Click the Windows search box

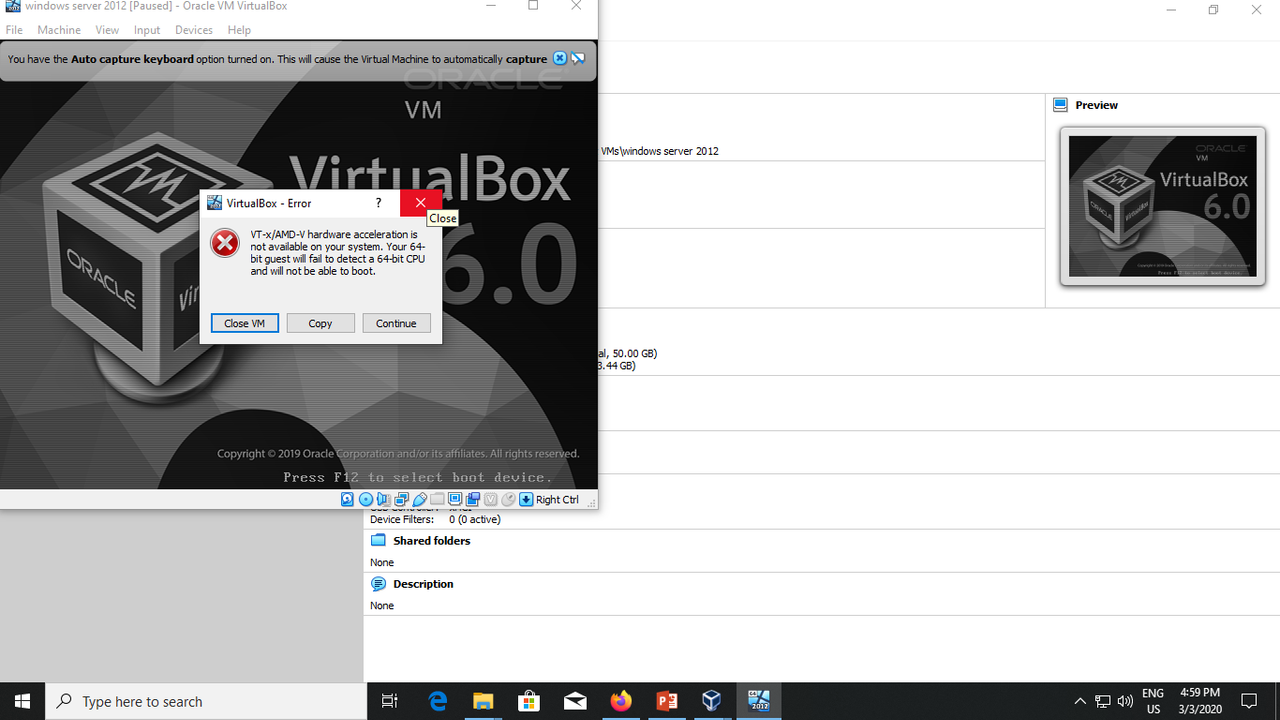point(206,701)
